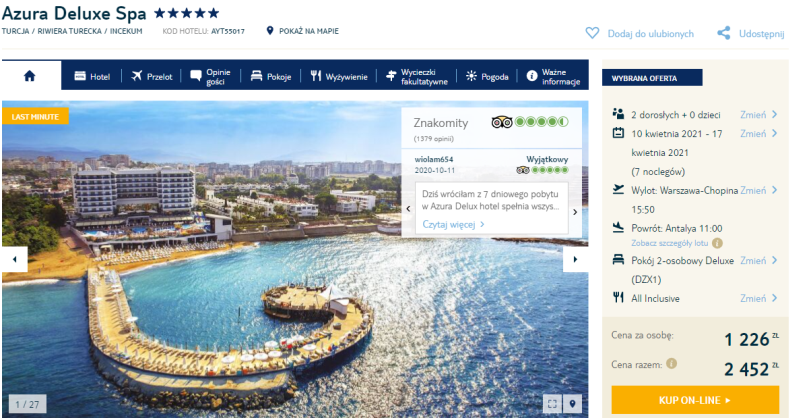Viewport: 790px width, 418px height.
Task: Click reviewer name wiolam654
Action: pos(434,159)
